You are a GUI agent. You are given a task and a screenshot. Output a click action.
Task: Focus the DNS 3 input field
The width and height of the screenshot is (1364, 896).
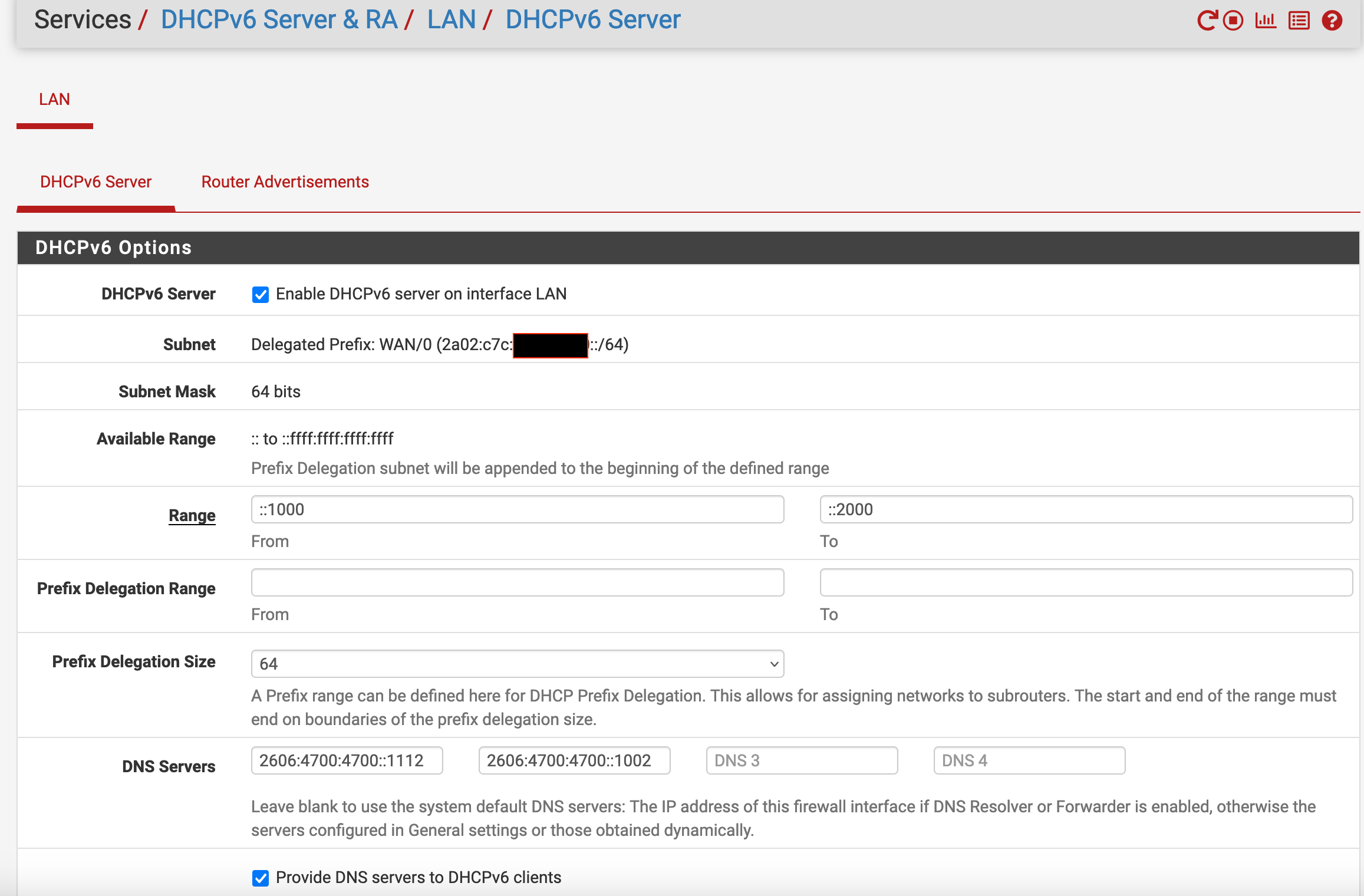pos(802,760)
